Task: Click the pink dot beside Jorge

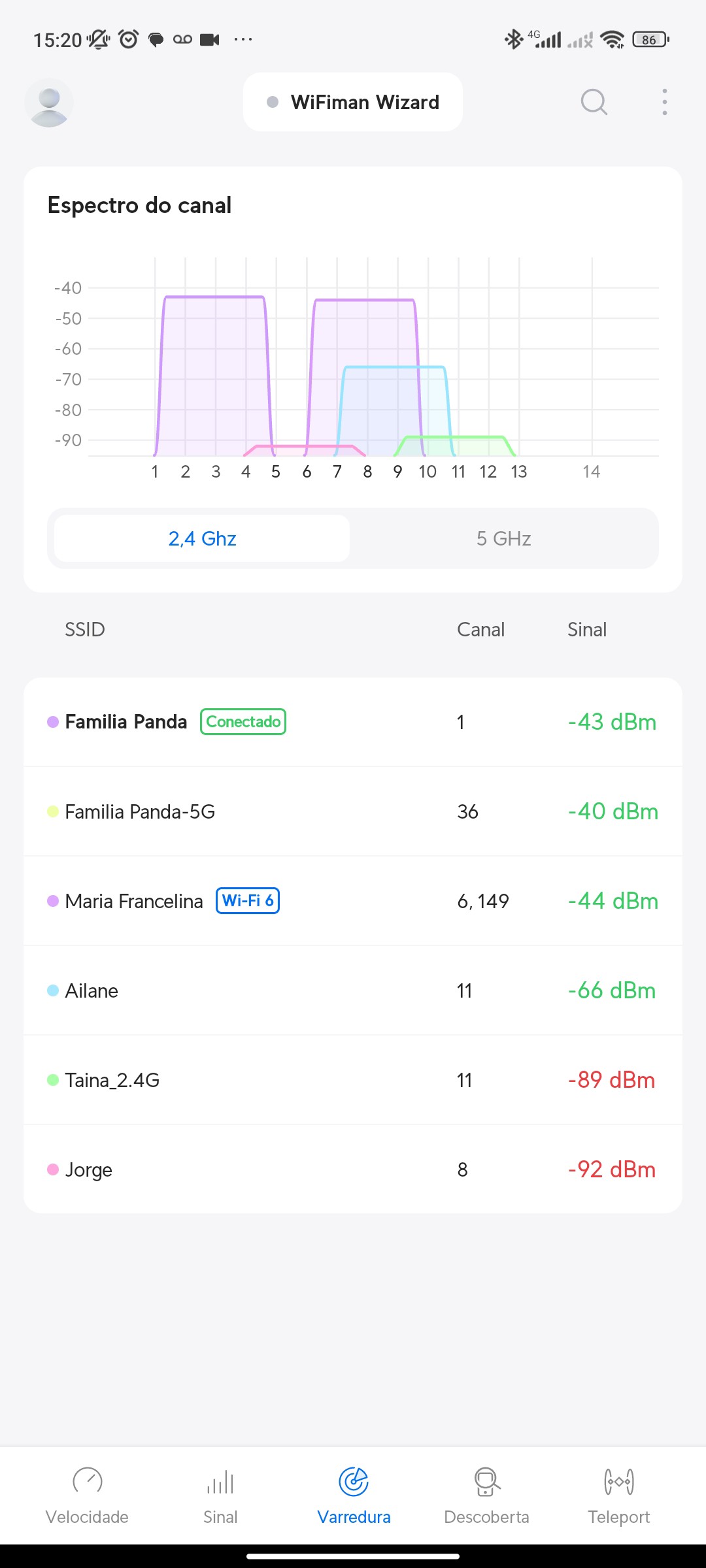Action: click(53, 1169)
